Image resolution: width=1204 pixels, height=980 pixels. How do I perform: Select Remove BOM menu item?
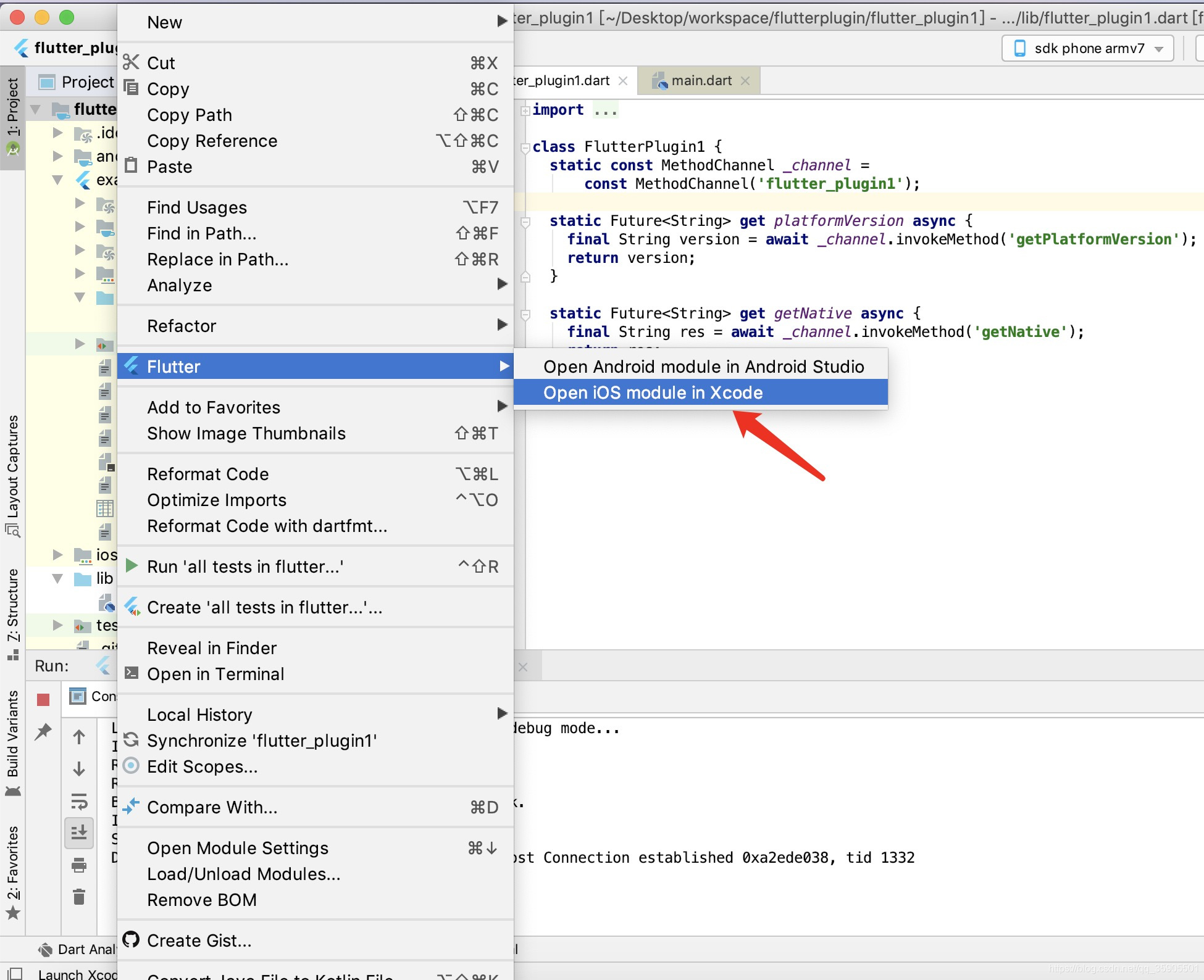(316, 900)
